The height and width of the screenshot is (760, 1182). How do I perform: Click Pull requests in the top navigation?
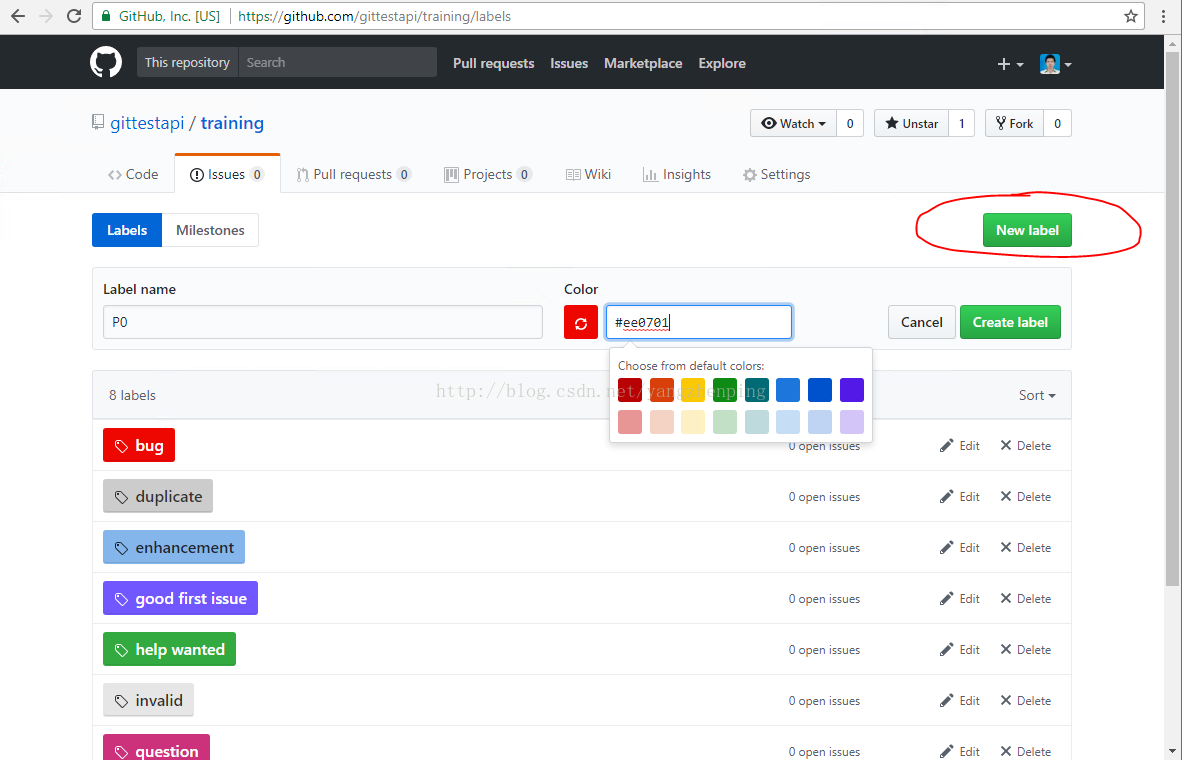(x=494, y=63)
